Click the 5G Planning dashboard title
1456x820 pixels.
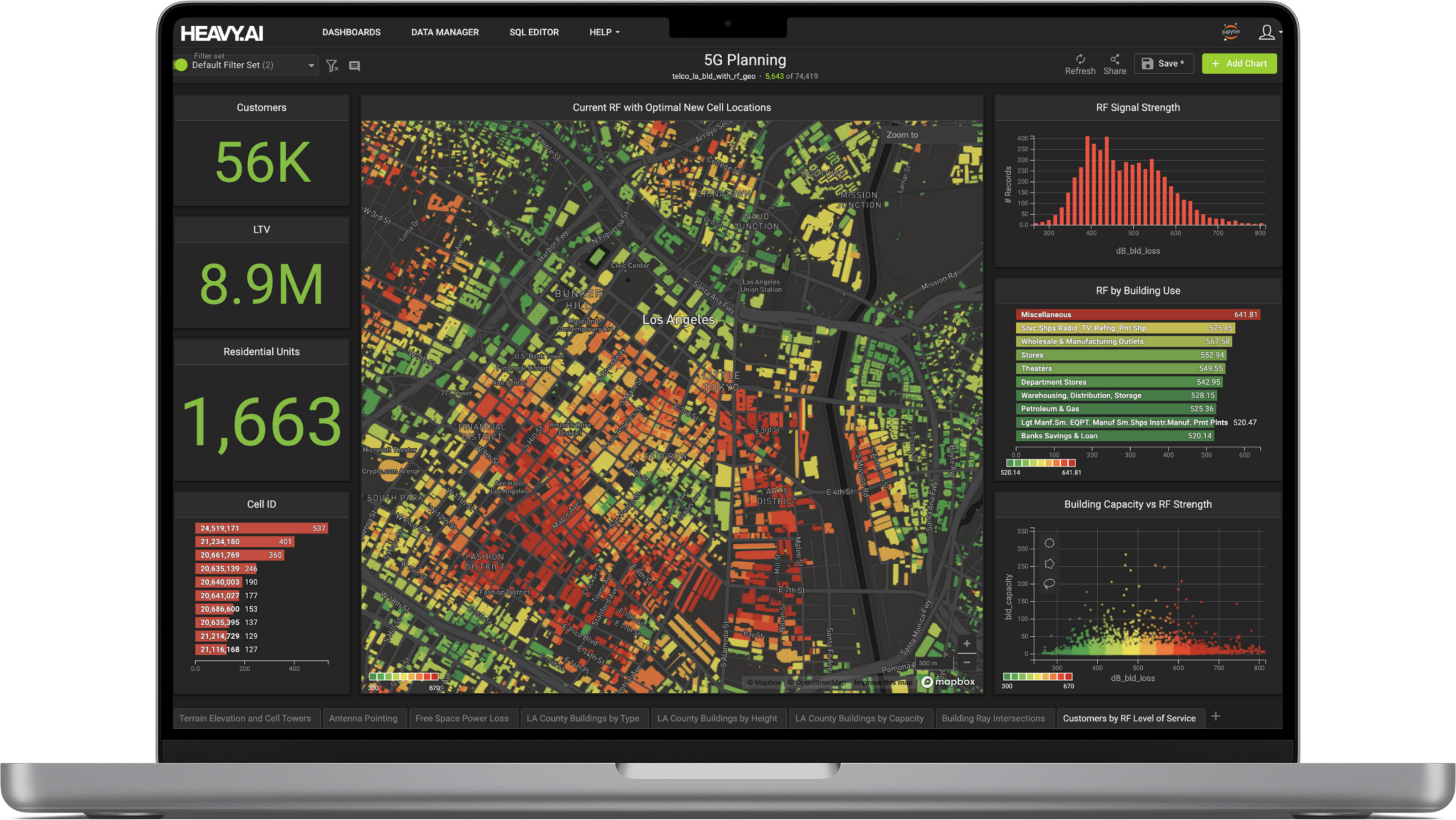tap(745, 60)
